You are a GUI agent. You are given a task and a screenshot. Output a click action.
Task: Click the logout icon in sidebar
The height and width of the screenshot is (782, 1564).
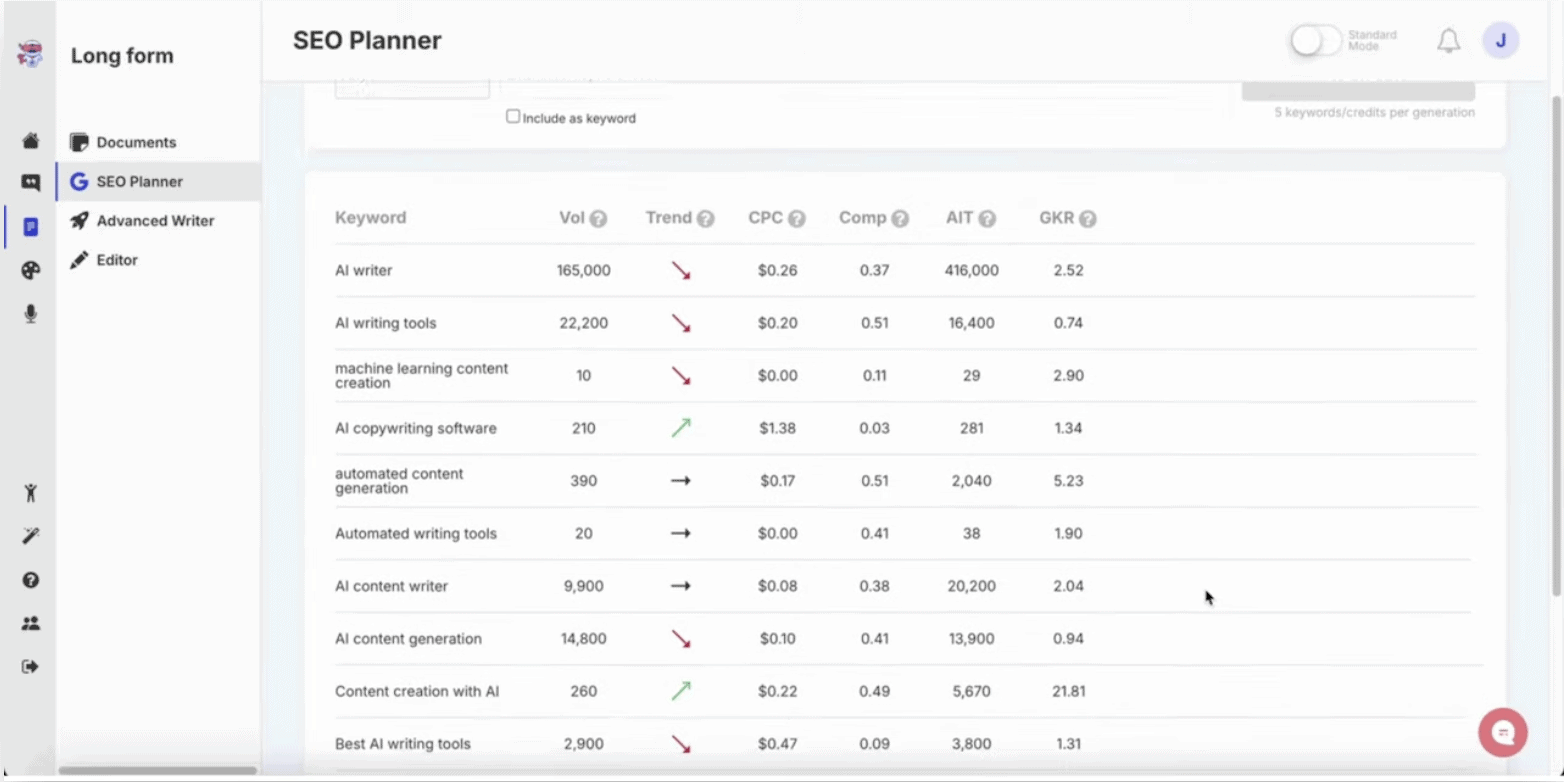[31, 667]
